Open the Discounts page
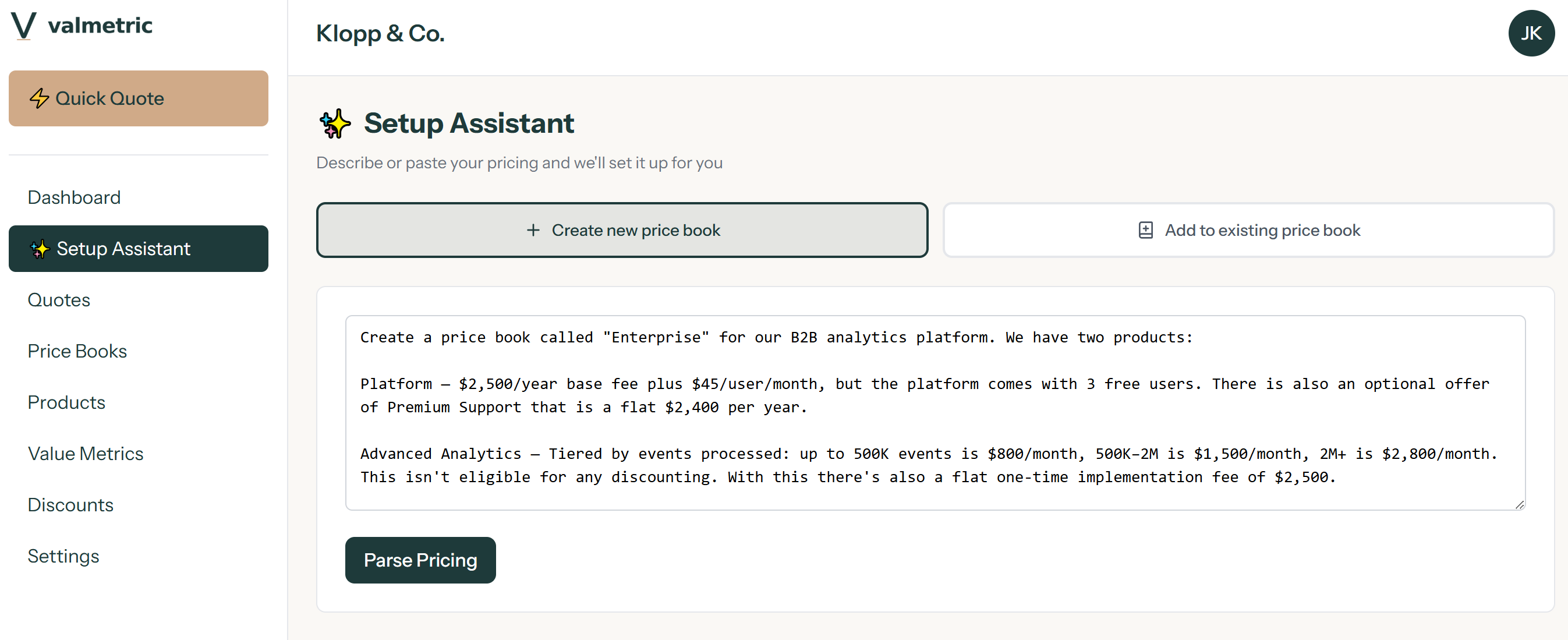The width and height of the screenshot is (1568, 640). tap(70, 504)
